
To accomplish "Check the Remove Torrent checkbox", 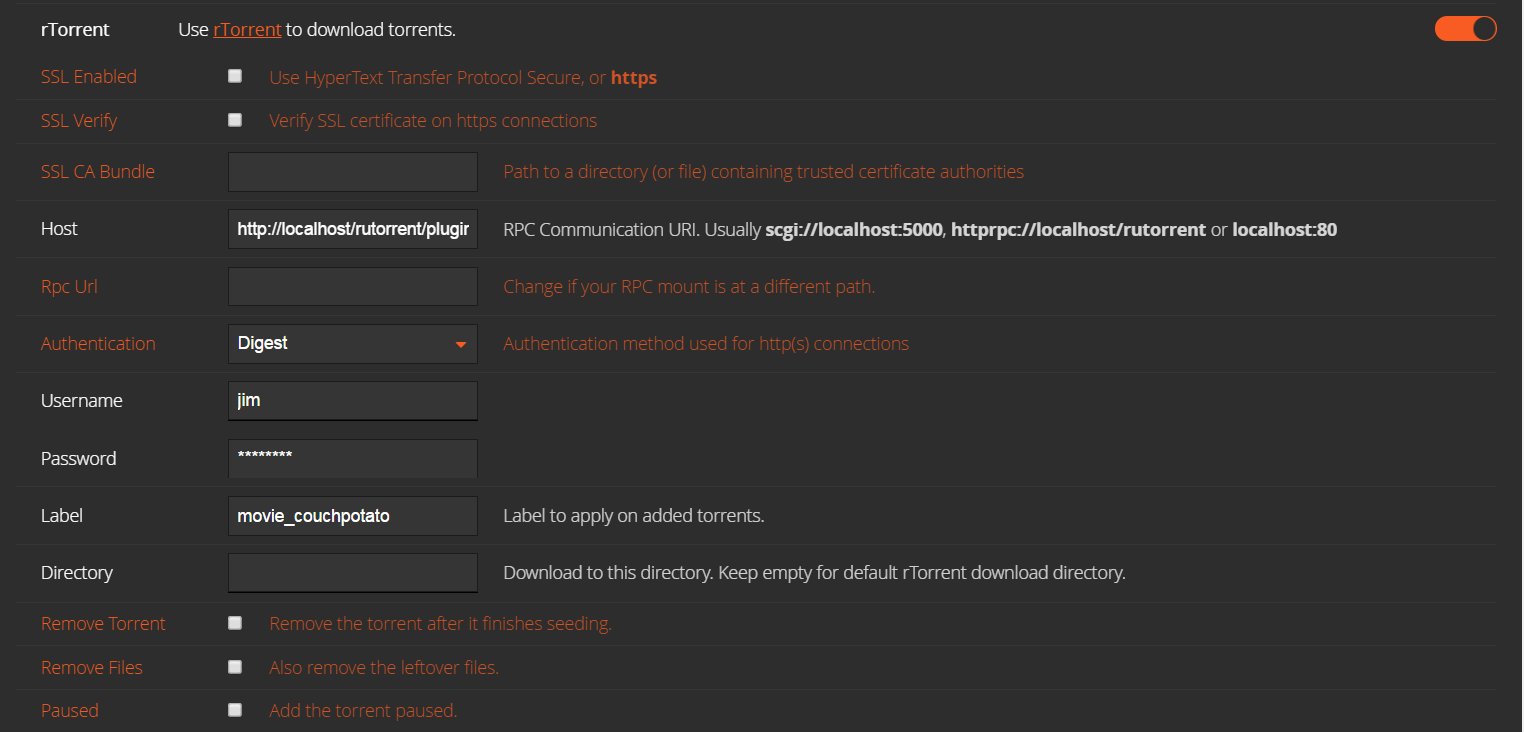I will coord(235,623).
